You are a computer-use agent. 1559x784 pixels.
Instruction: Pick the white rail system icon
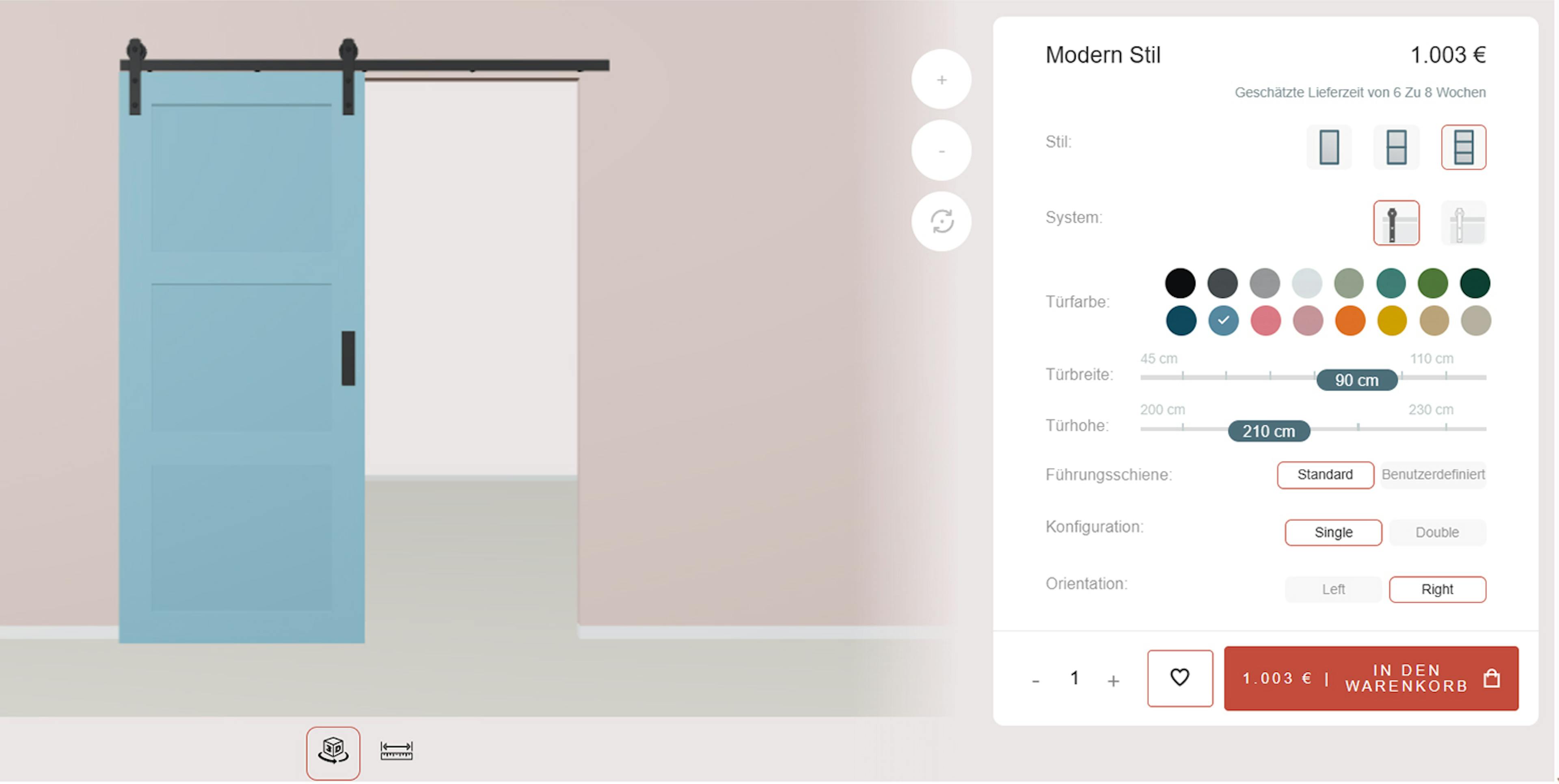pos(1463,223)
